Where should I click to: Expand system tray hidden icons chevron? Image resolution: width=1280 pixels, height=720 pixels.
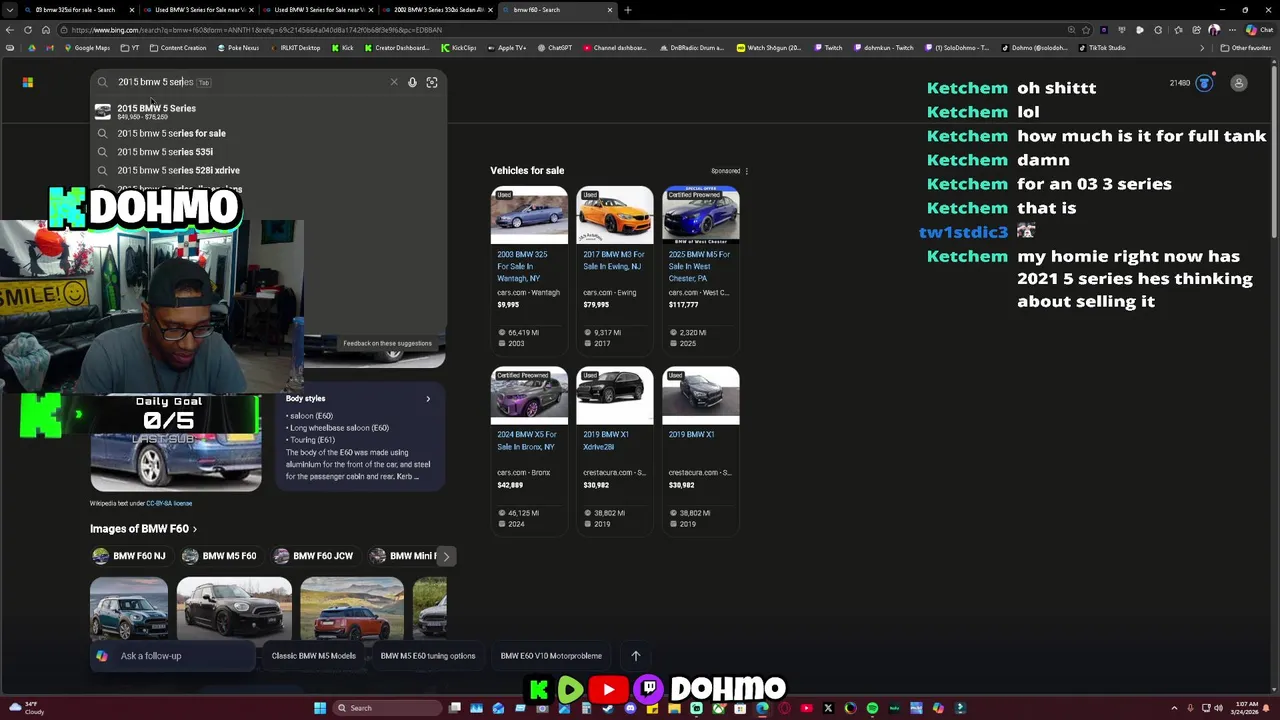(x=1174, y=708)
